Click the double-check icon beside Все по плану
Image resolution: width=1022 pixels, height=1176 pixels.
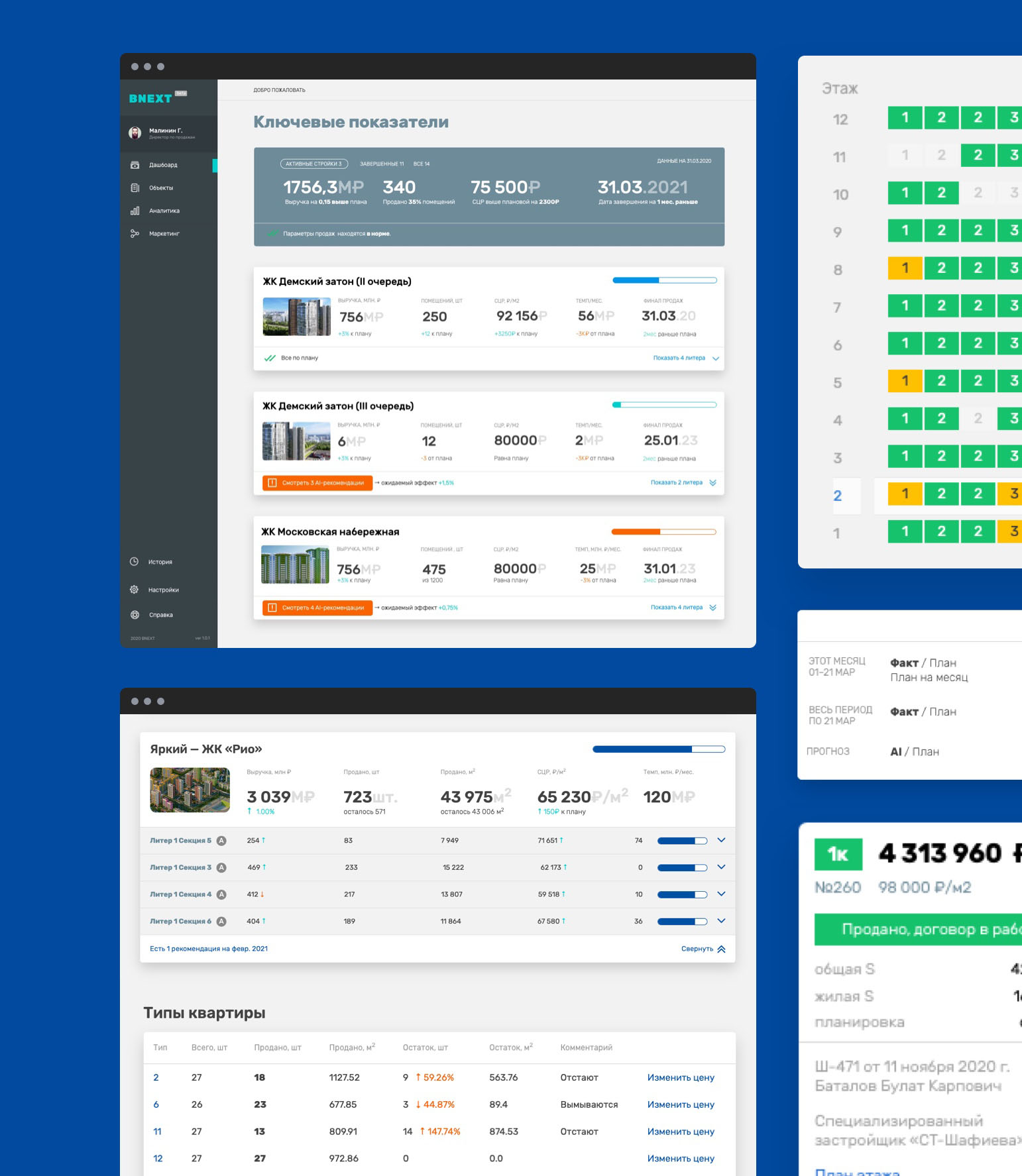[270, 358]
